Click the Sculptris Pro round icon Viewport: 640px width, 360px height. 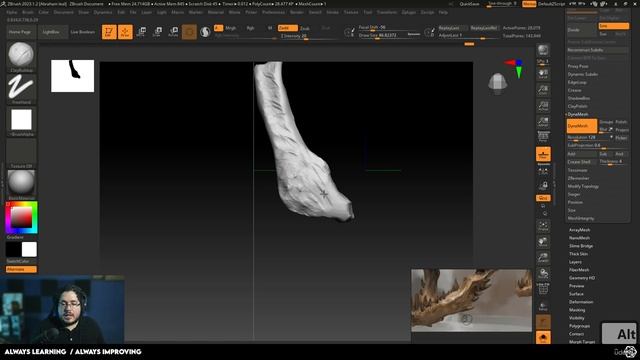click(205, 32)
